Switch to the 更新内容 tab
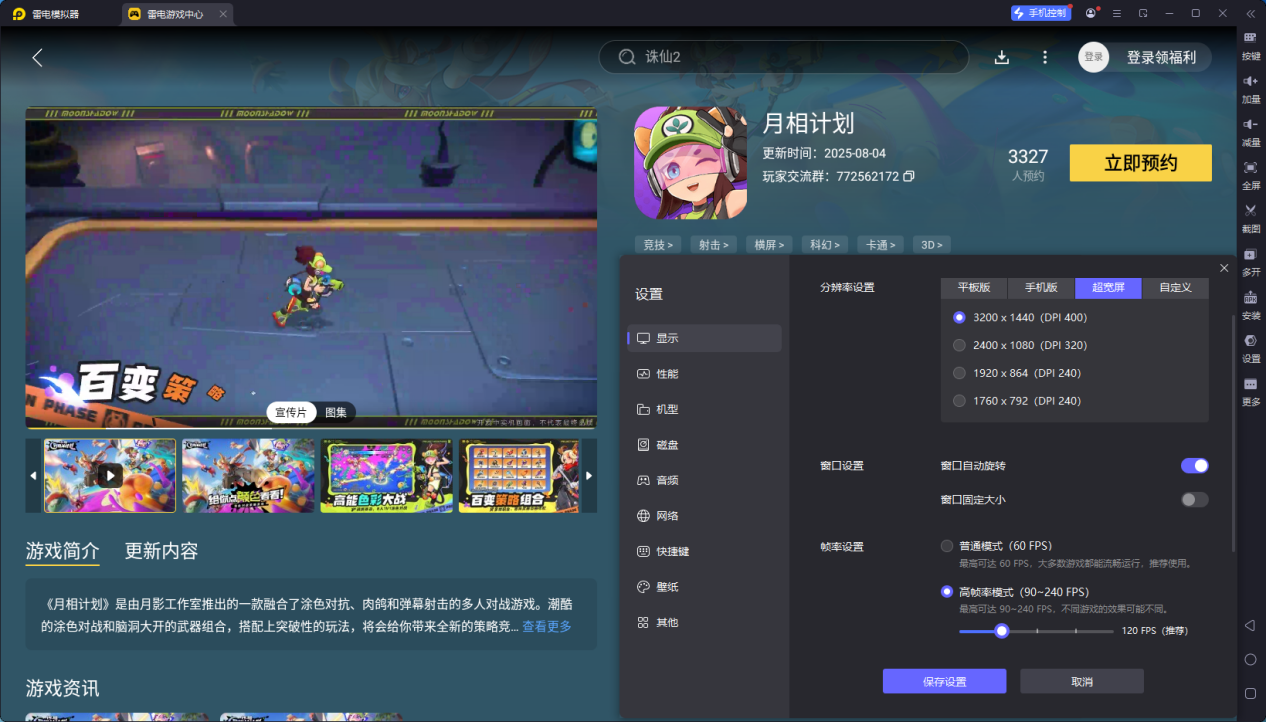 pyautogui.click(x=162, y=551)
